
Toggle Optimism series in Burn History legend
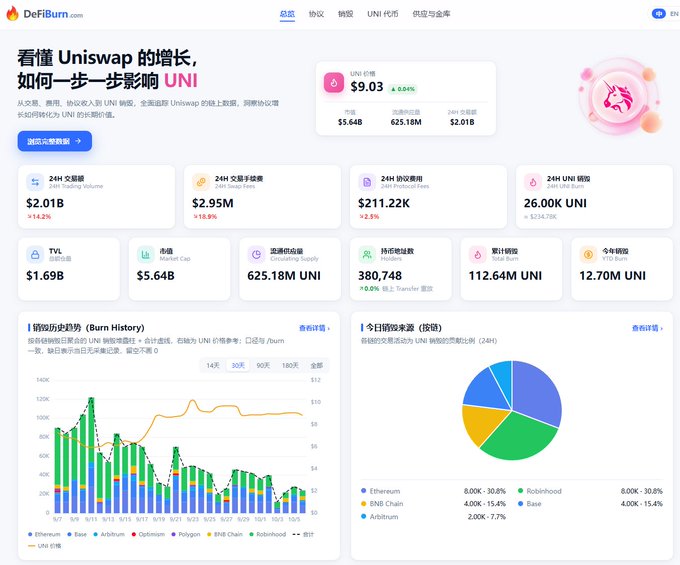coord(148,534)
